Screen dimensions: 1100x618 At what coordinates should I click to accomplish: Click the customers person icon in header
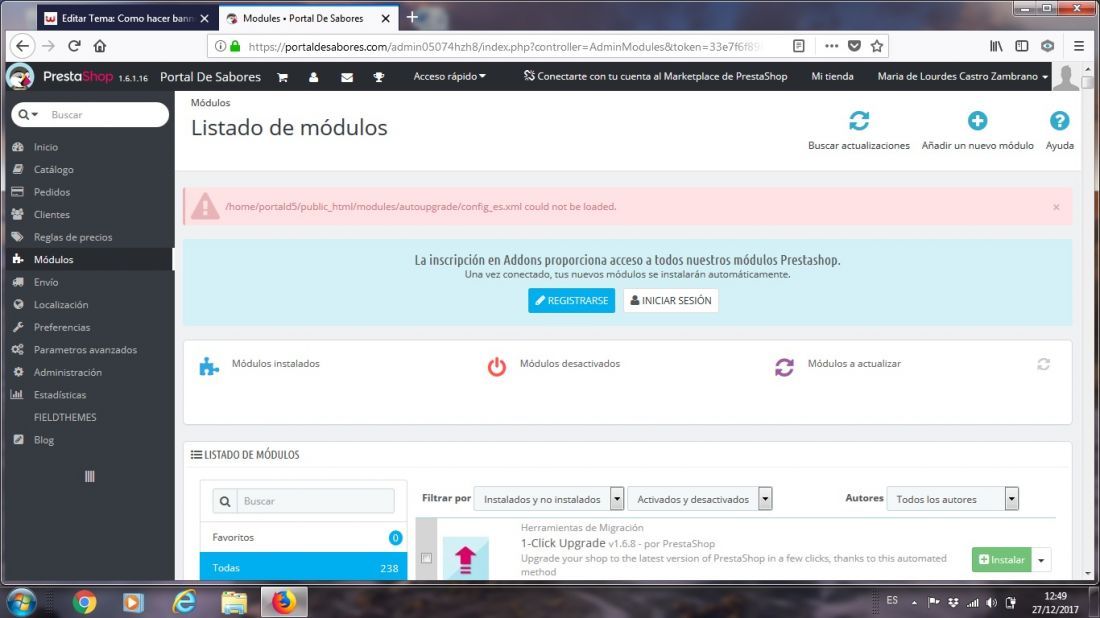[314, 77]
